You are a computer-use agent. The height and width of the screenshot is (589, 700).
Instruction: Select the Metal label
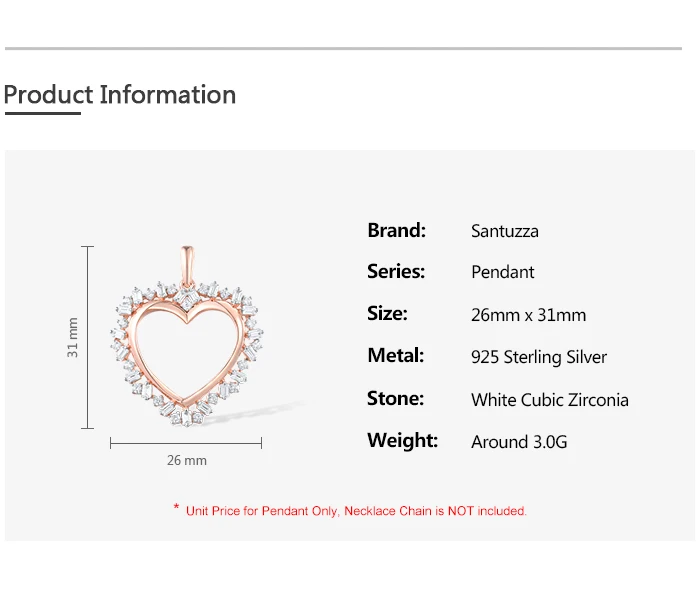(396, 355)
